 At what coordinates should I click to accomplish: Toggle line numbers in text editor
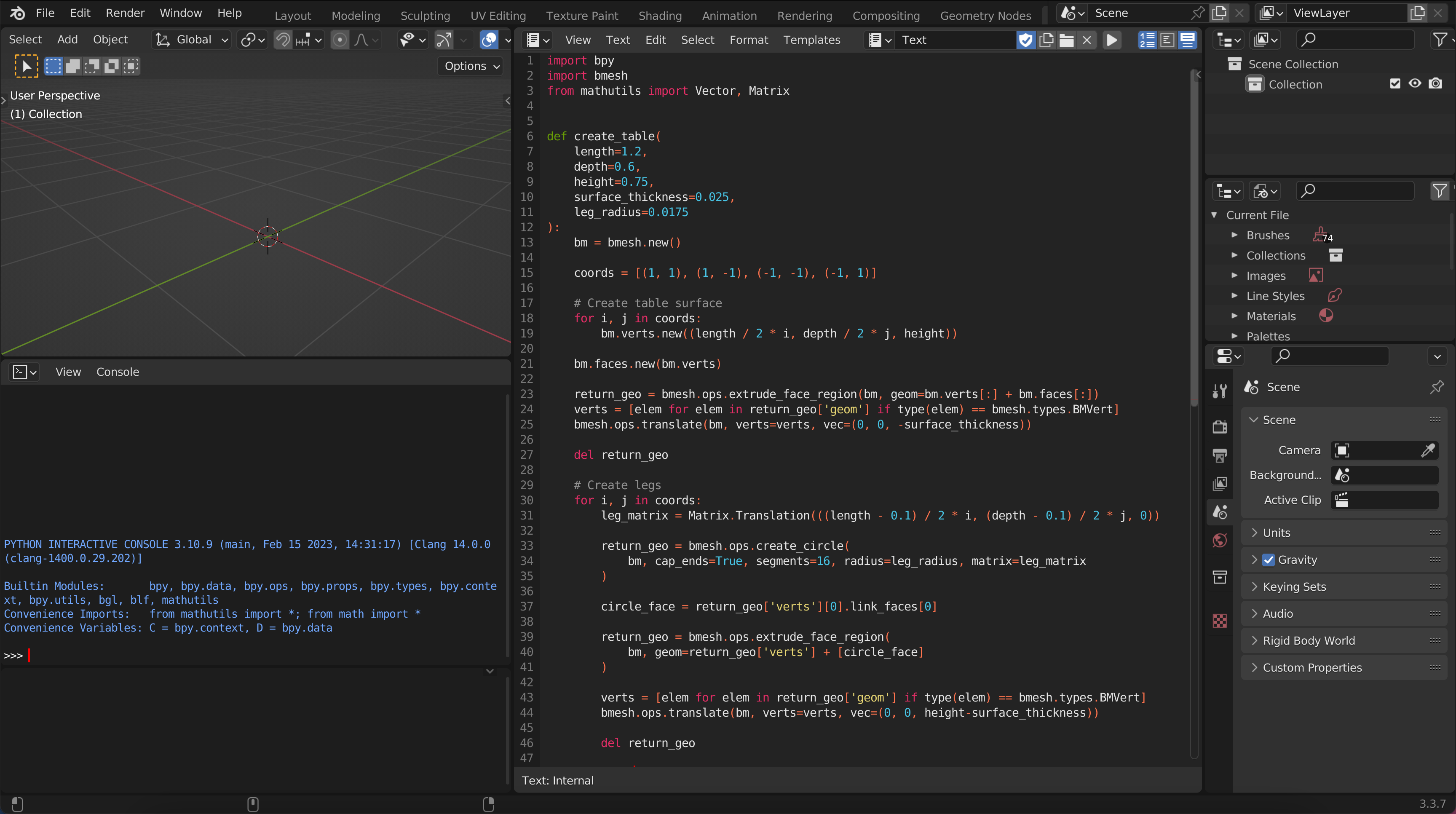click(1147, 40)
